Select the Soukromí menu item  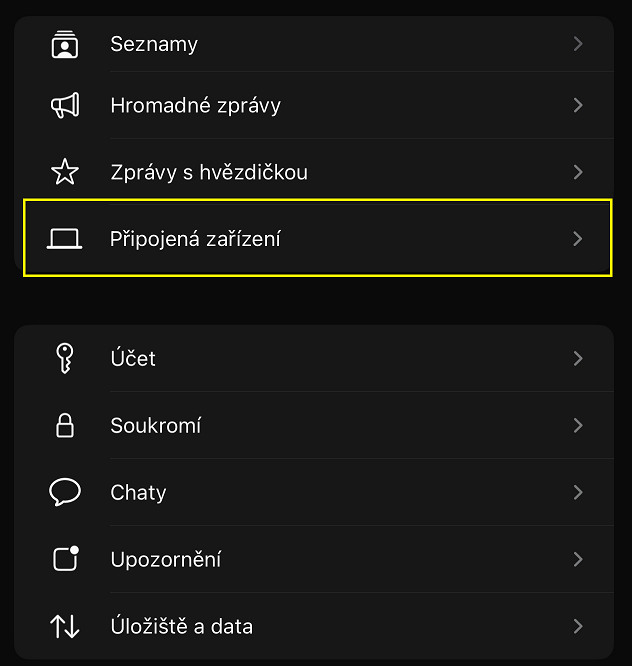314,425
